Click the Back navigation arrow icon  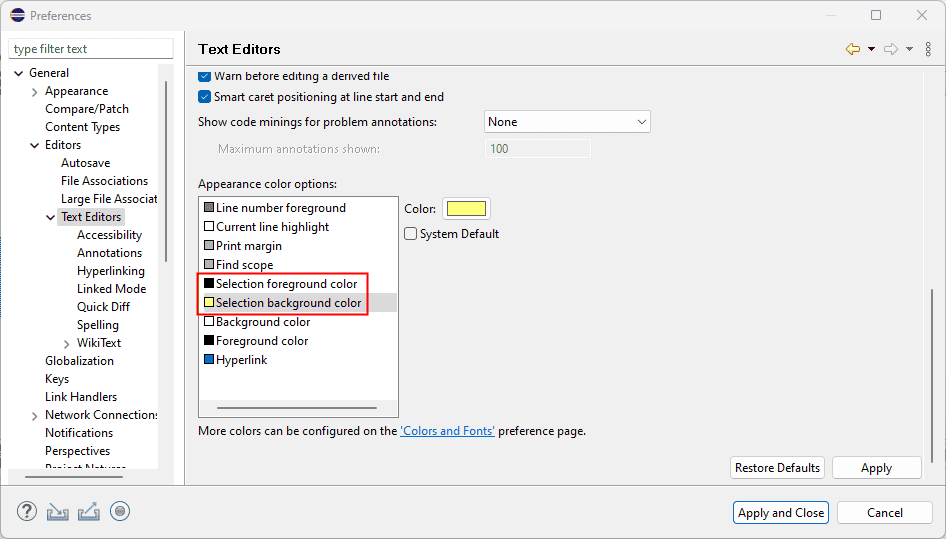[x=852, y=49]
